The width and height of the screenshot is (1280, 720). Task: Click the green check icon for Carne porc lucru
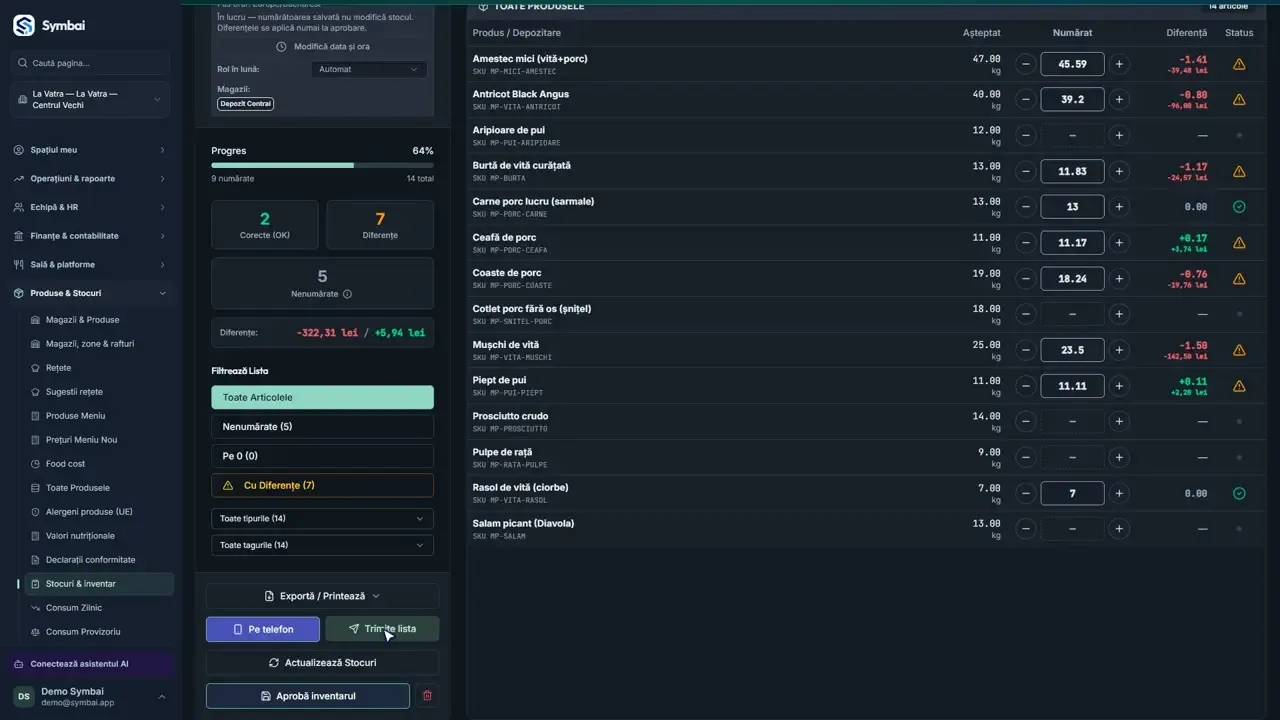tap(1239, 207)
